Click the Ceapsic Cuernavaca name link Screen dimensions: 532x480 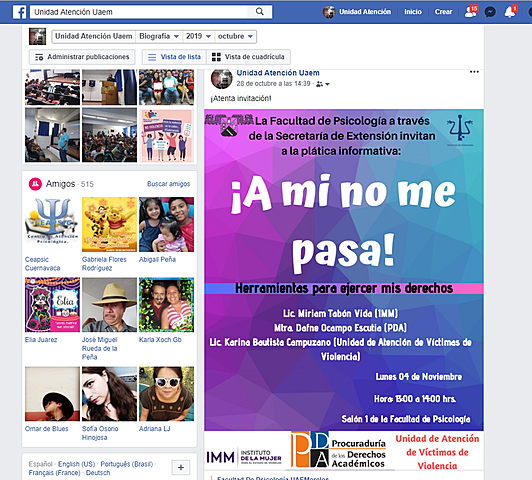(x=42, y=264)
